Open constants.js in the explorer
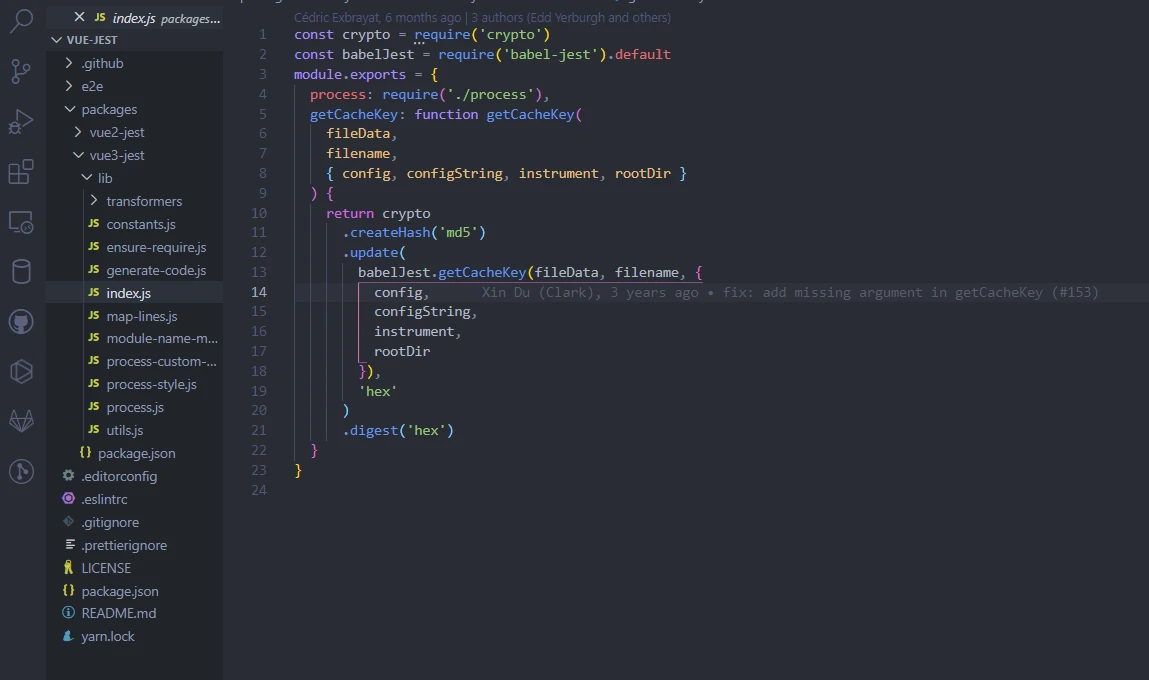This screenshot has width=1149, height=680. coord(140,224)
